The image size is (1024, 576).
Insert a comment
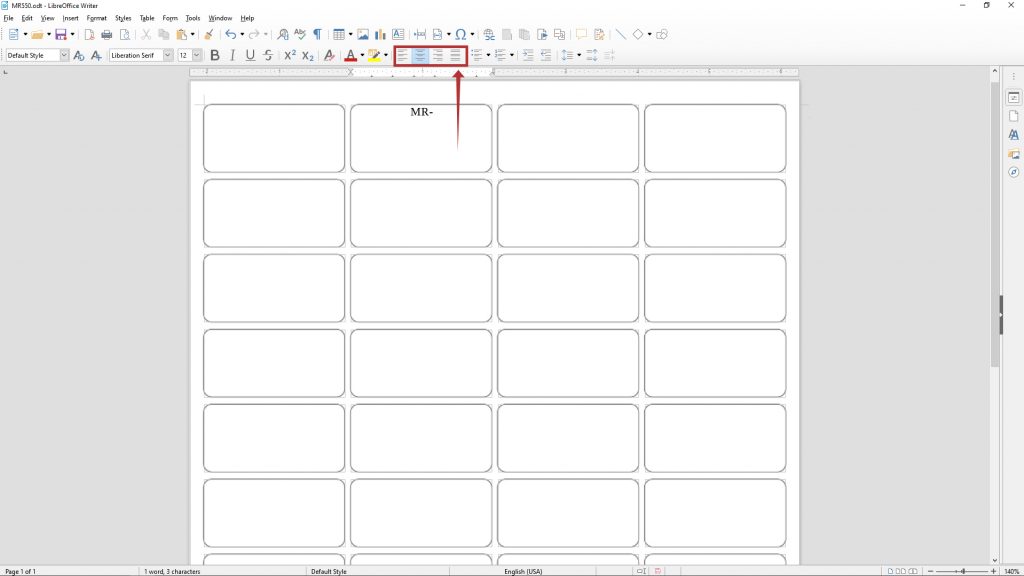581,35
